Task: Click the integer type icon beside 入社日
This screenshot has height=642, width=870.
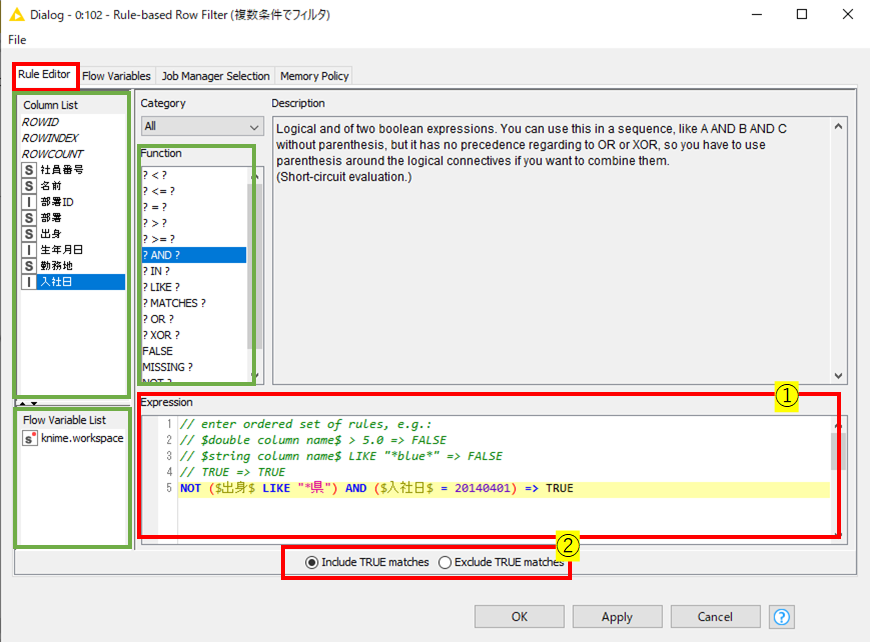Action: tap(29, 282)
